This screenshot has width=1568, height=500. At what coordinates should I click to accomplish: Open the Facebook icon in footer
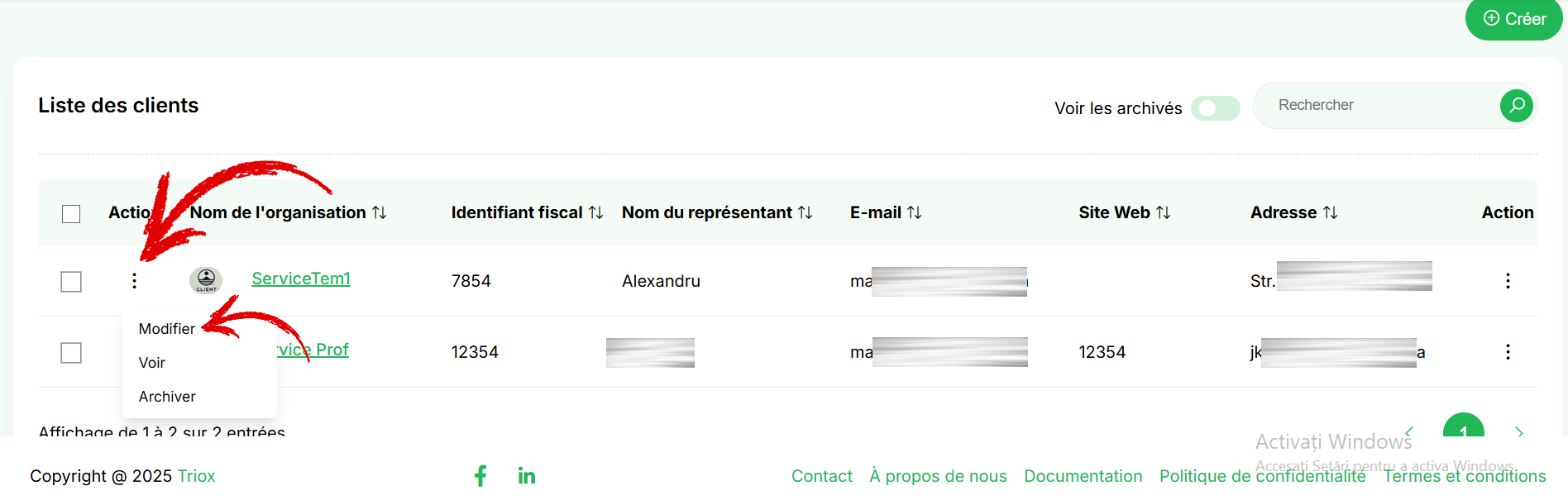point(480,475)
